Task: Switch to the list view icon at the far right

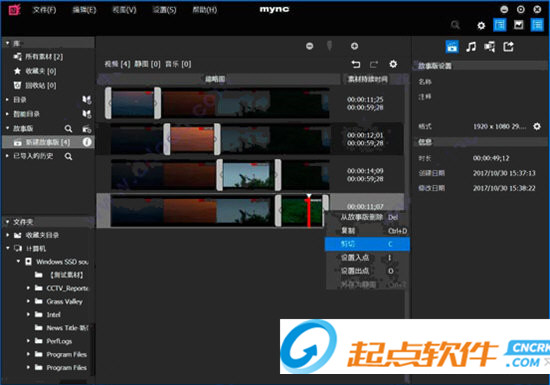Action: pos(537,25)
